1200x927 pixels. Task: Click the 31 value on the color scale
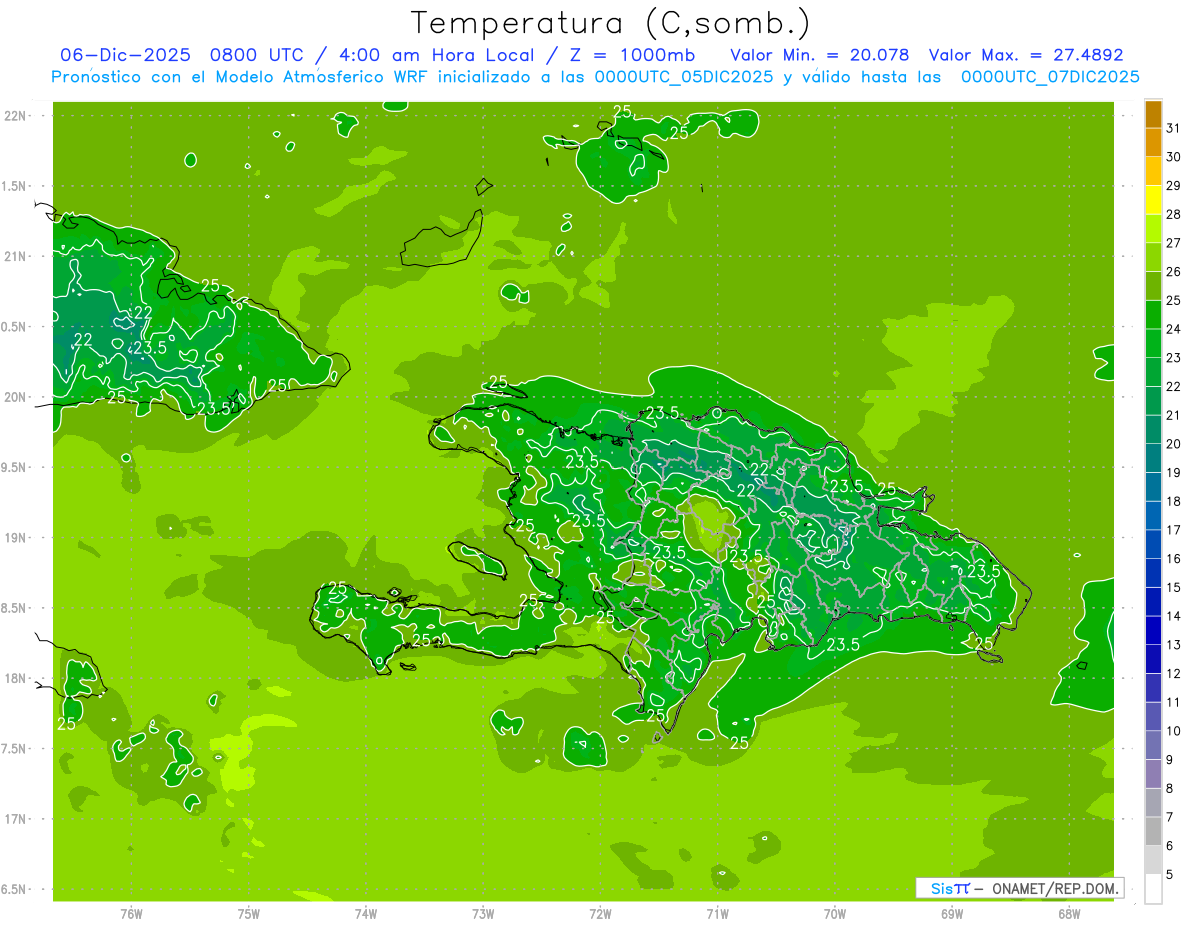1174,128
